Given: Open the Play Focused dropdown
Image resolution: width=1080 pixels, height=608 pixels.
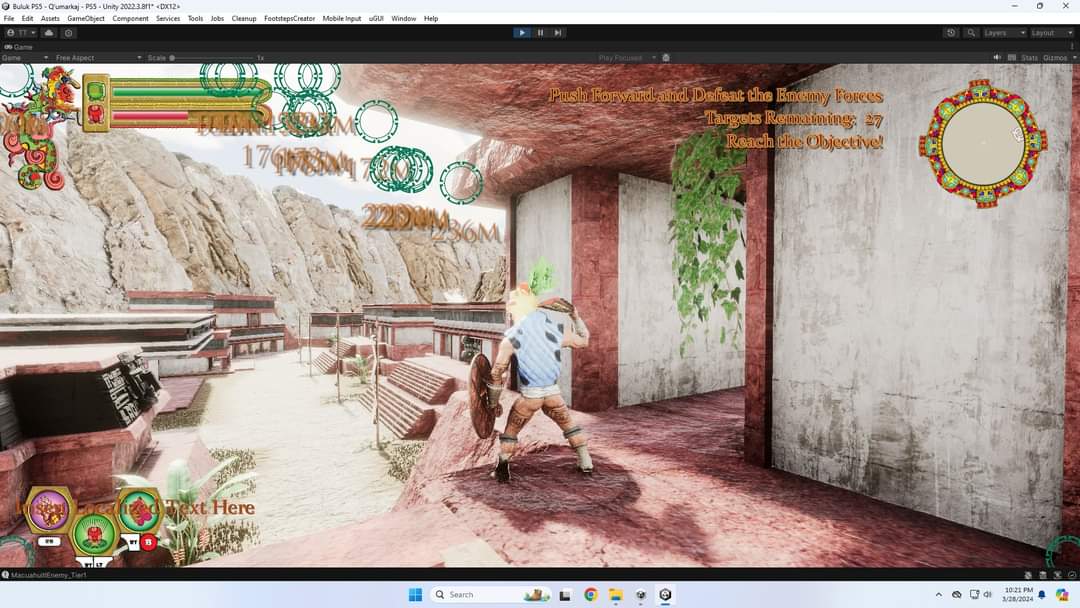Looking at the screenshot, I should [x=625, y=58].
